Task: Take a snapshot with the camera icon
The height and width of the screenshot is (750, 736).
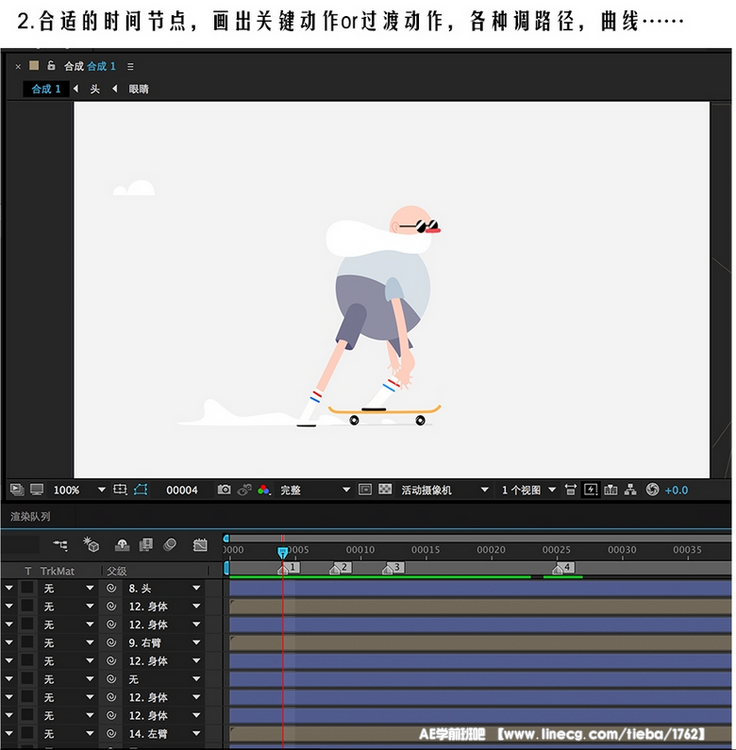Action: click(x=224, y=489)
